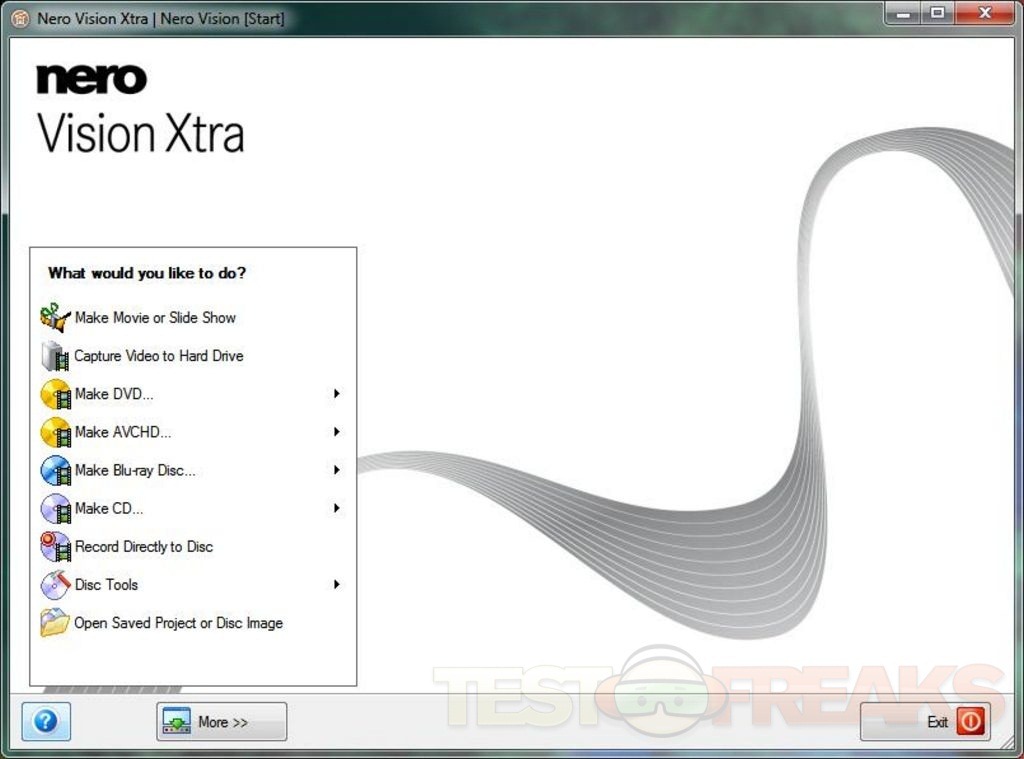Choose the Make CD... menu entry

point(109,508)
